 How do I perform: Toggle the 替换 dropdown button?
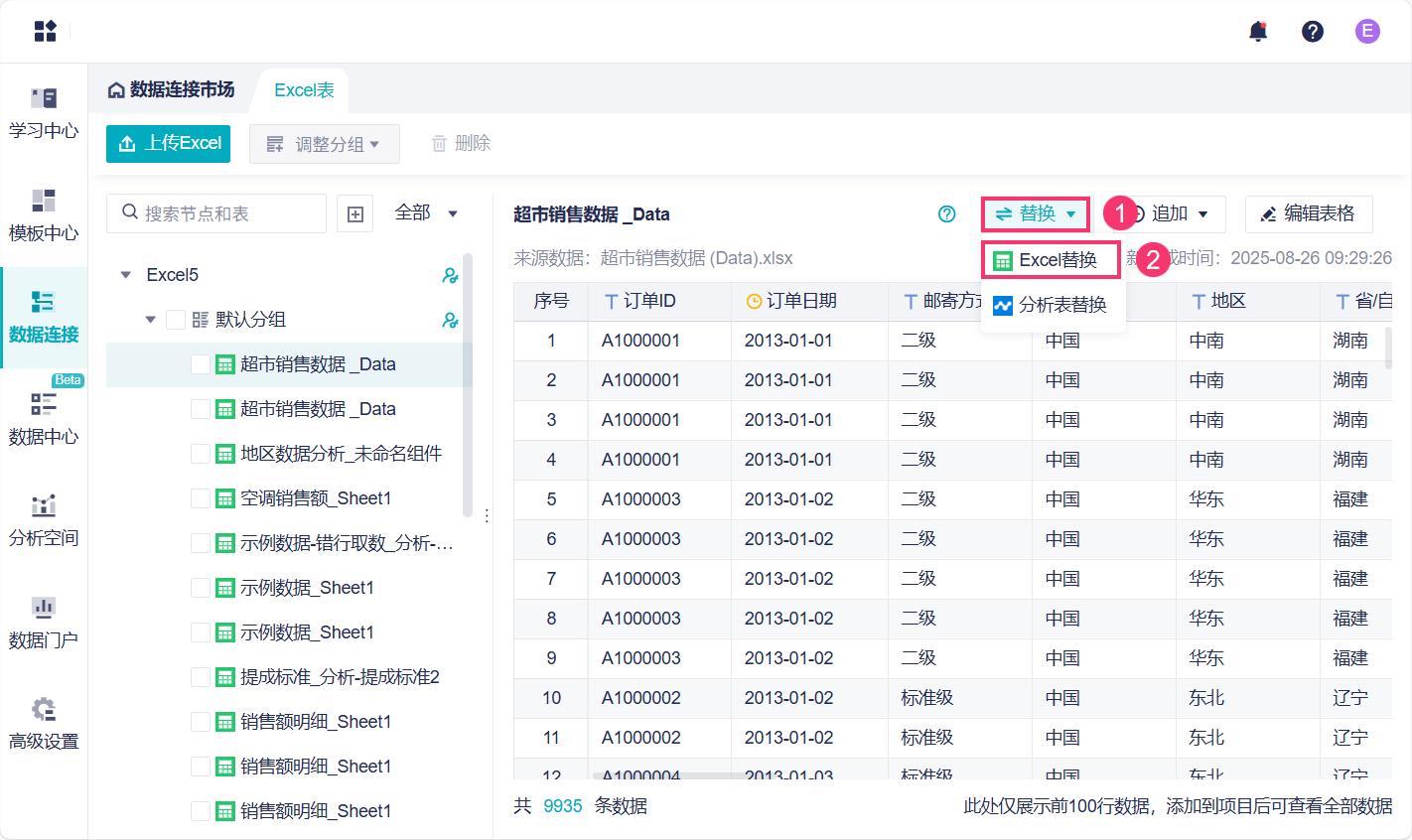(1036, 213)
